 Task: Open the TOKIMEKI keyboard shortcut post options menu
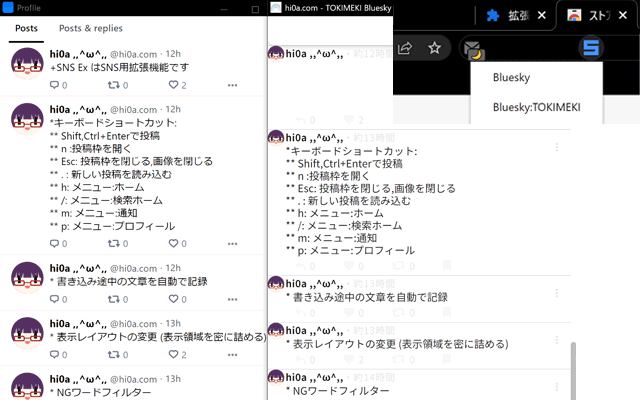[557, 147]
